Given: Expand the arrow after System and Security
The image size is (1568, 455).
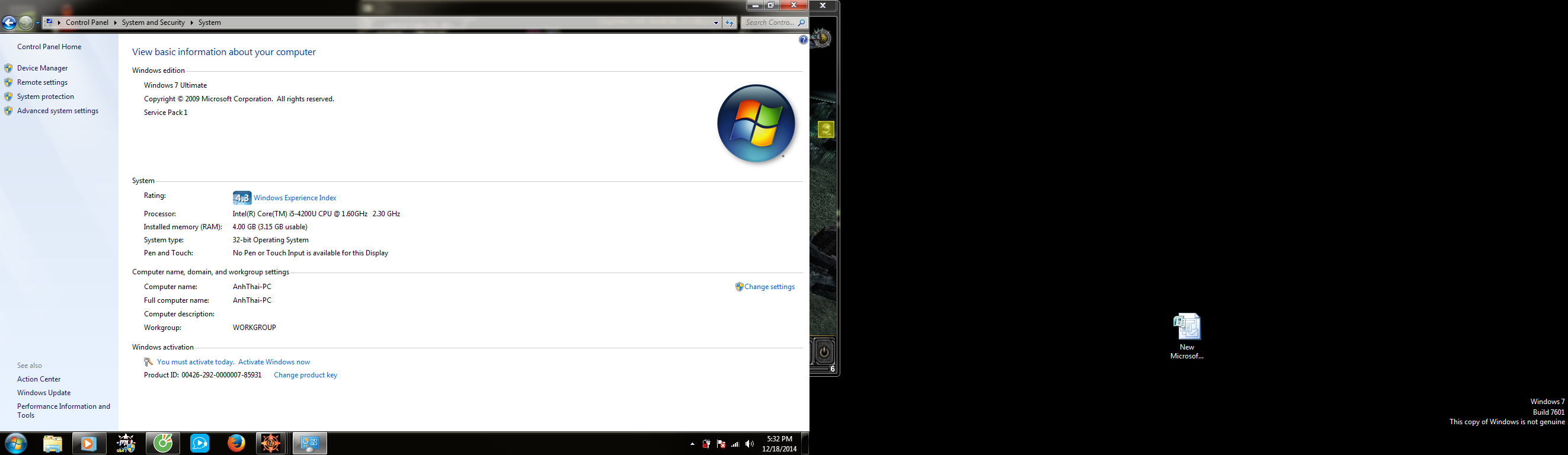Looking at the screenshot, I should click(191, 23).
